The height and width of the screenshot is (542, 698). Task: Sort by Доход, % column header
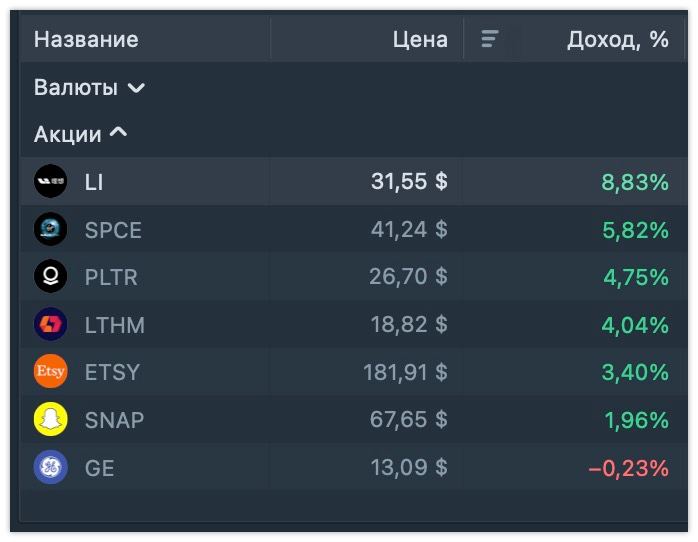618,40
